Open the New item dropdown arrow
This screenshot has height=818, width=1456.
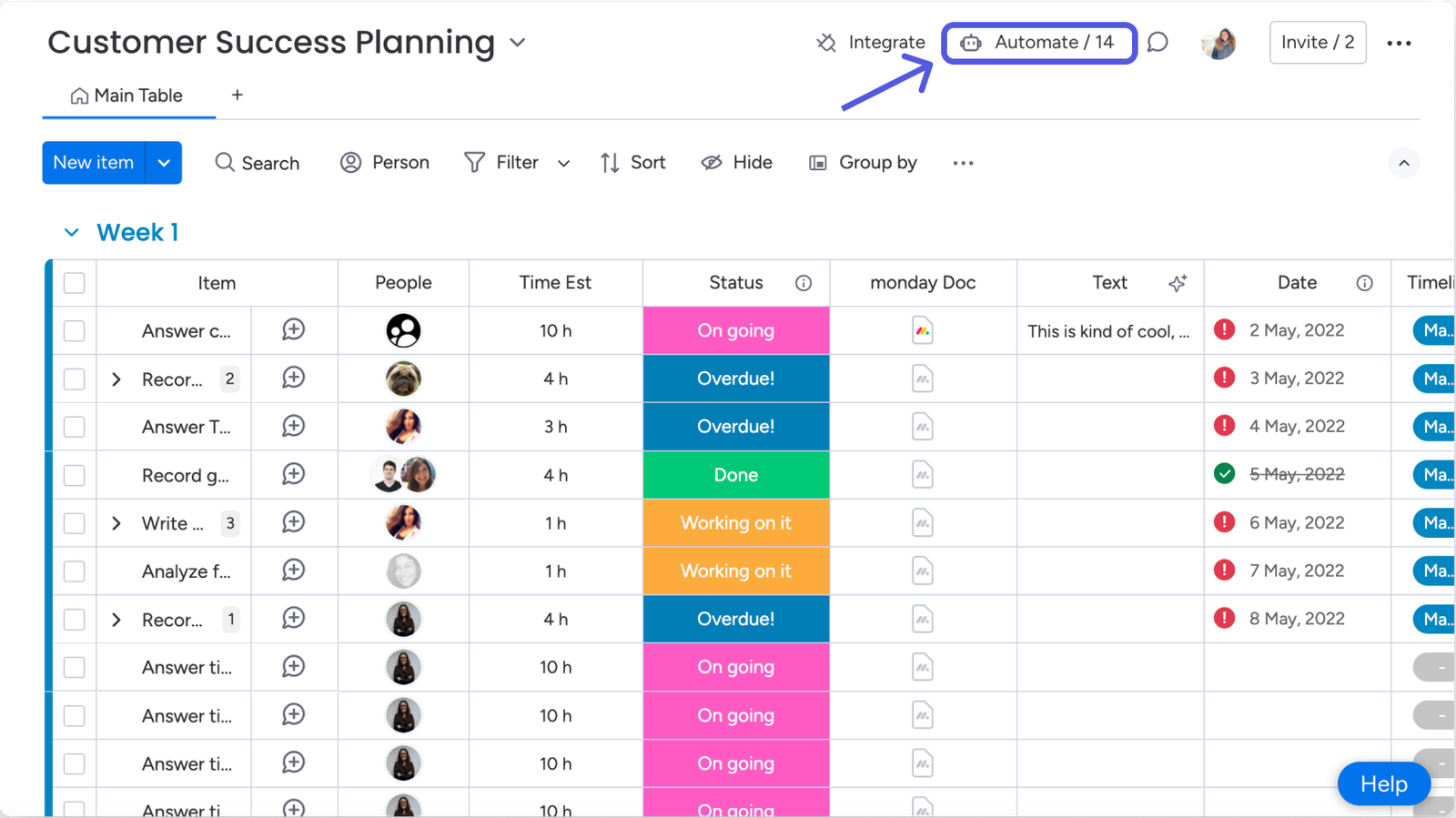click(x=164, y=162)
